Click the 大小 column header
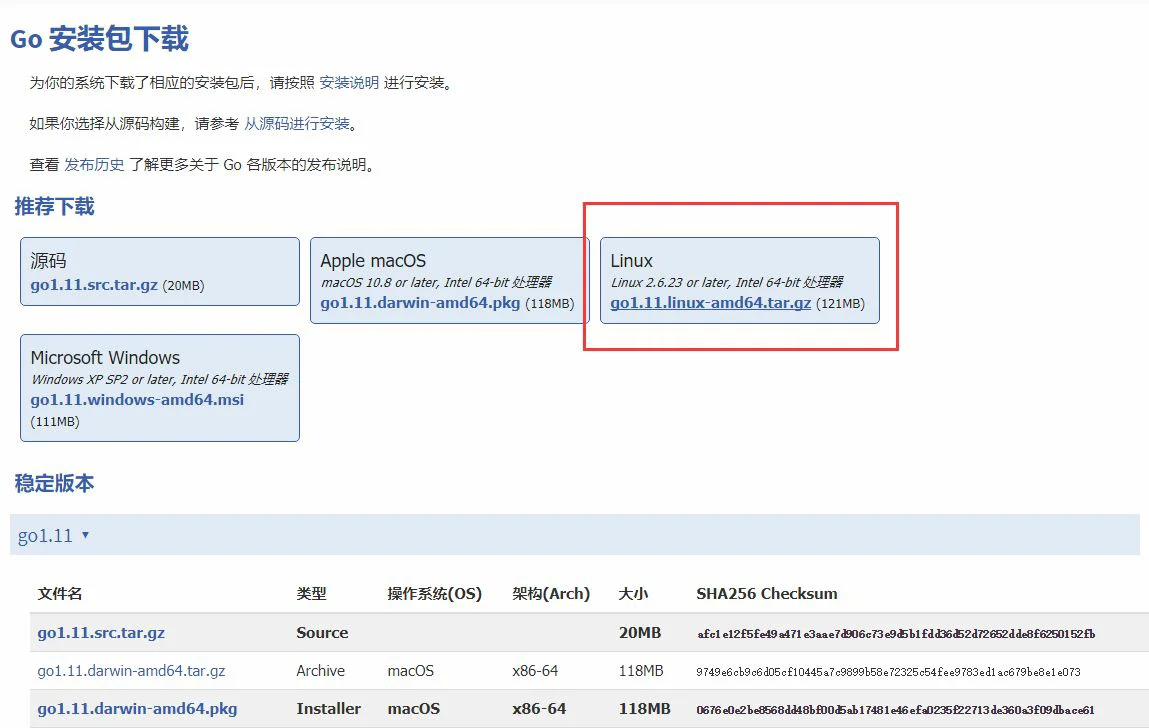 pyautogui.click(x=633, y=594)
